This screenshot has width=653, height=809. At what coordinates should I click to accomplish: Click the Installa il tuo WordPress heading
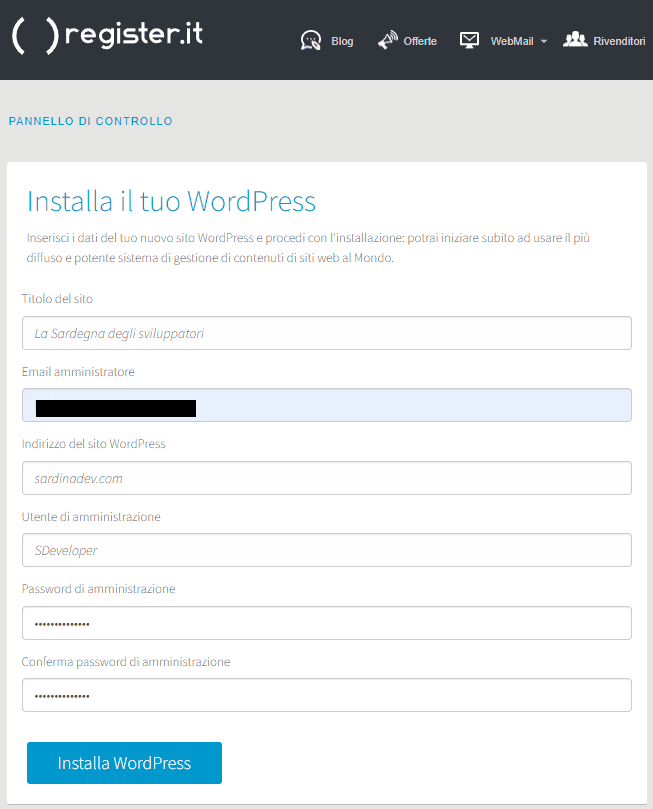point(171,202)
